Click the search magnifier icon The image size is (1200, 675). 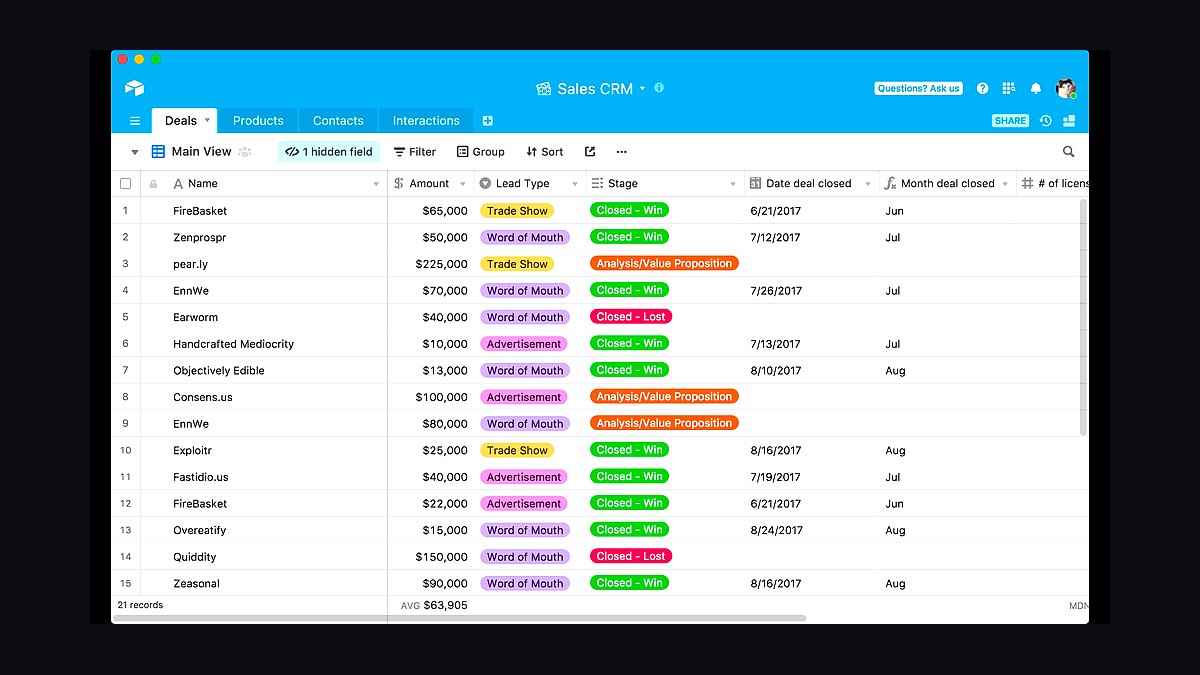[x=1068, y=152]
